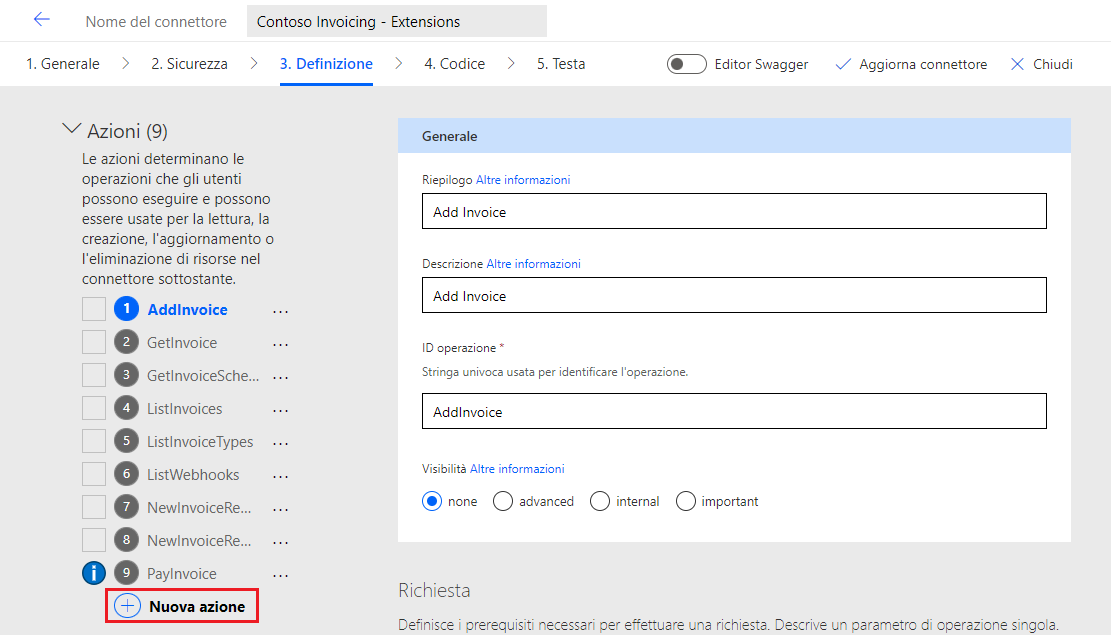Screen dimensions: 1111x635
Task: Click Aggiorna connettore button
Action: [x=910, y=64]
